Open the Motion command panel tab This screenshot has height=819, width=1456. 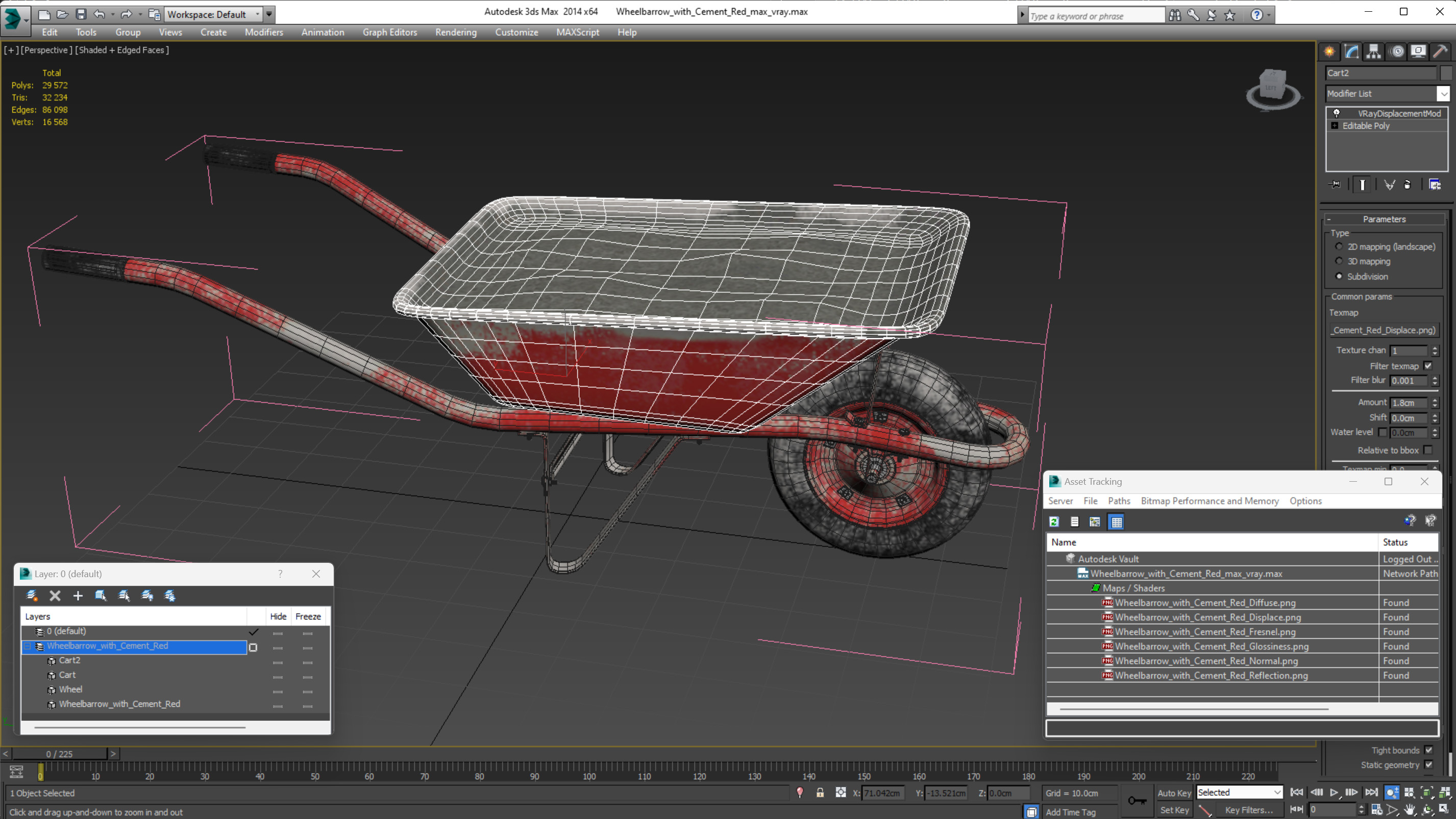click(x=1397, y=52)
